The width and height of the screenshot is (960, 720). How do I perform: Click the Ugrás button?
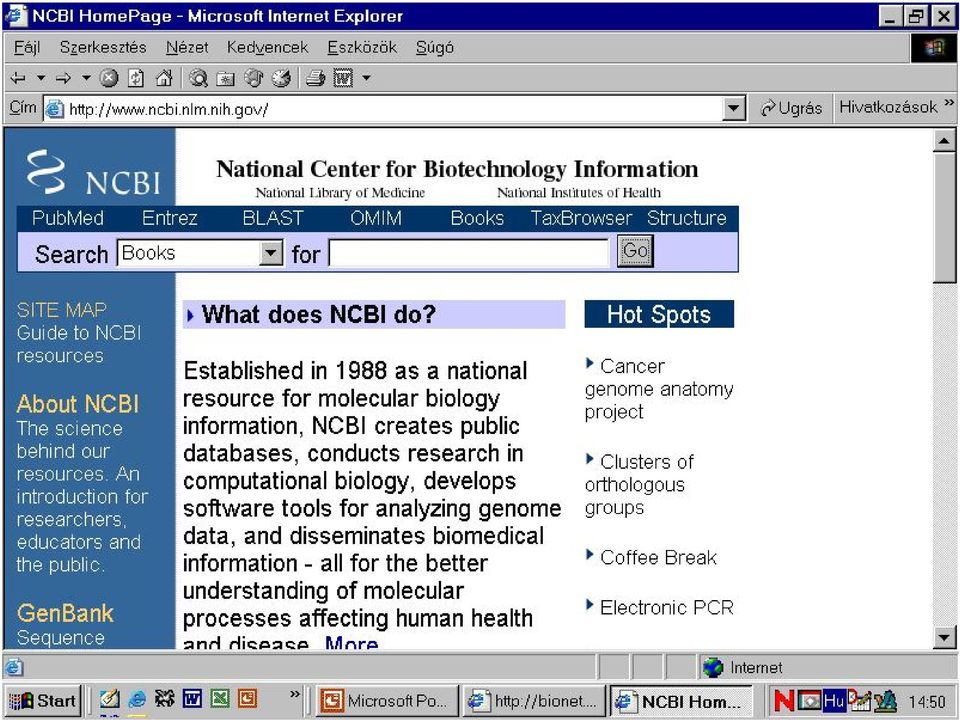[x=791, y=108]
